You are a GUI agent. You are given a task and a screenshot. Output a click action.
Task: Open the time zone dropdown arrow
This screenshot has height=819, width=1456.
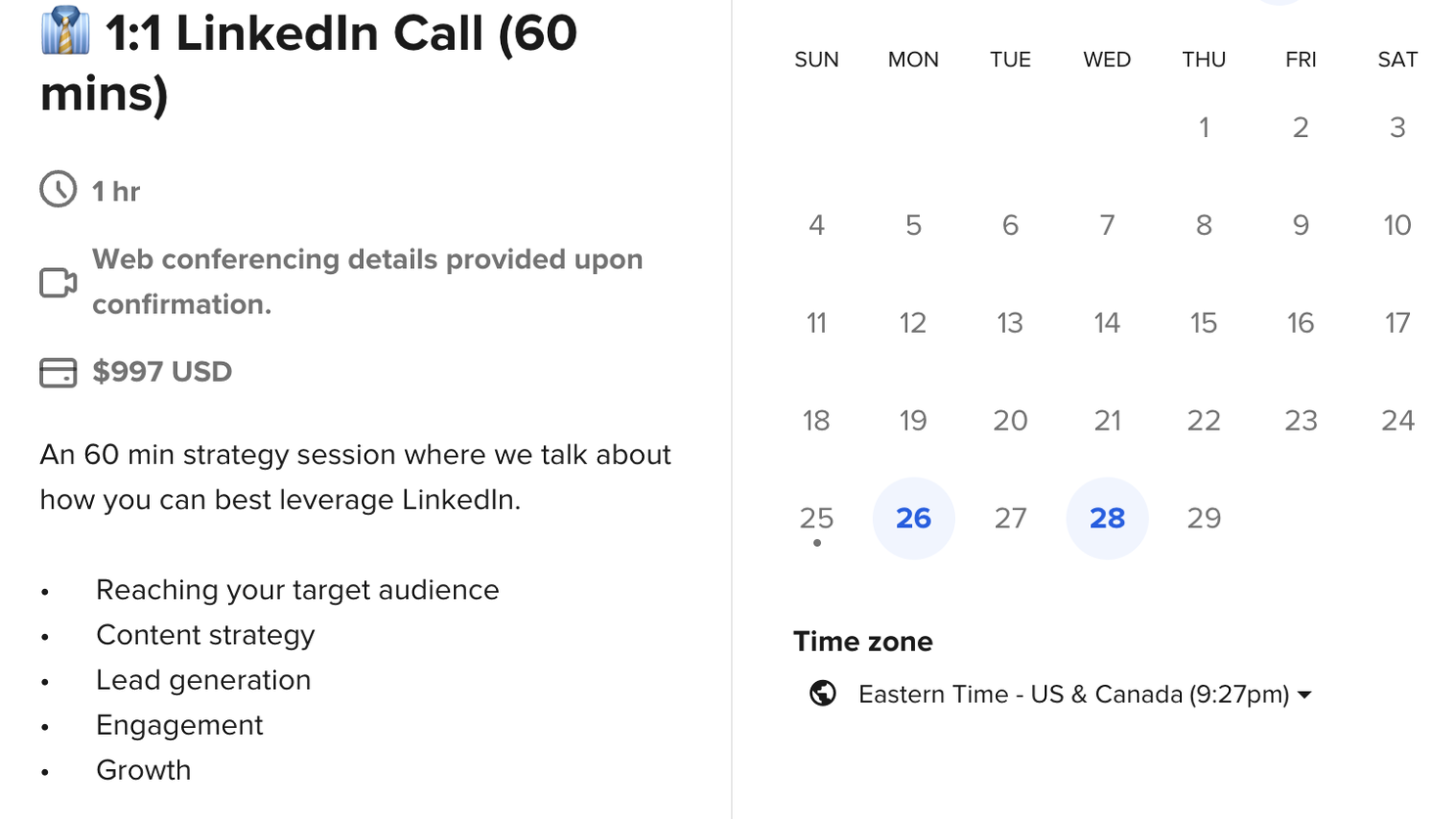1304,695
